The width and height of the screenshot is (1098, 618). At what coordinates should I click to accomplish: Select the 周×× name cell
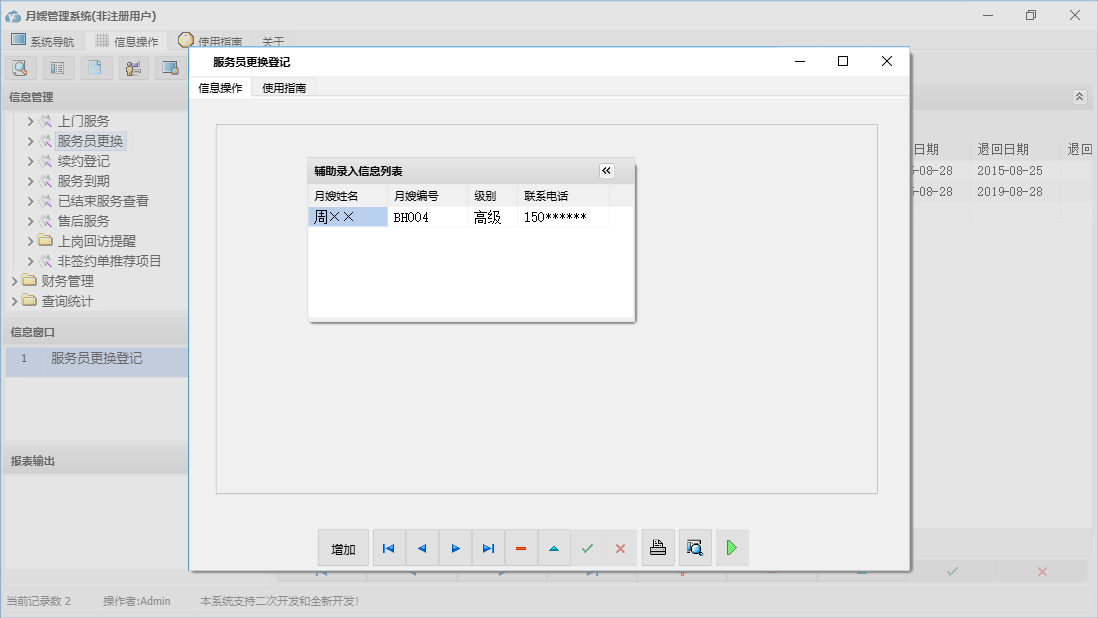347,217
